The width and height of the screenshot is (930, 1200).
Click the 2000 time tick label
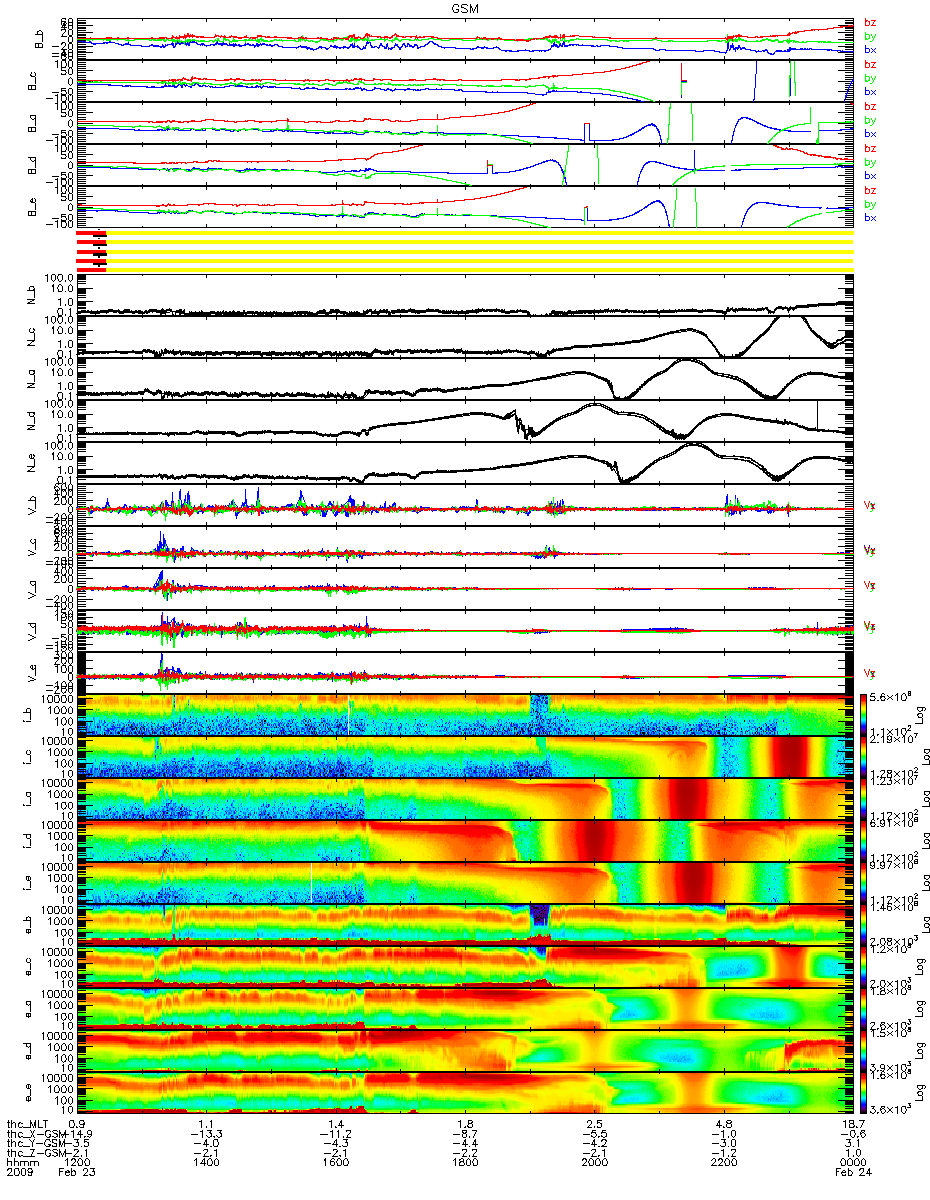click(594, 1164)
